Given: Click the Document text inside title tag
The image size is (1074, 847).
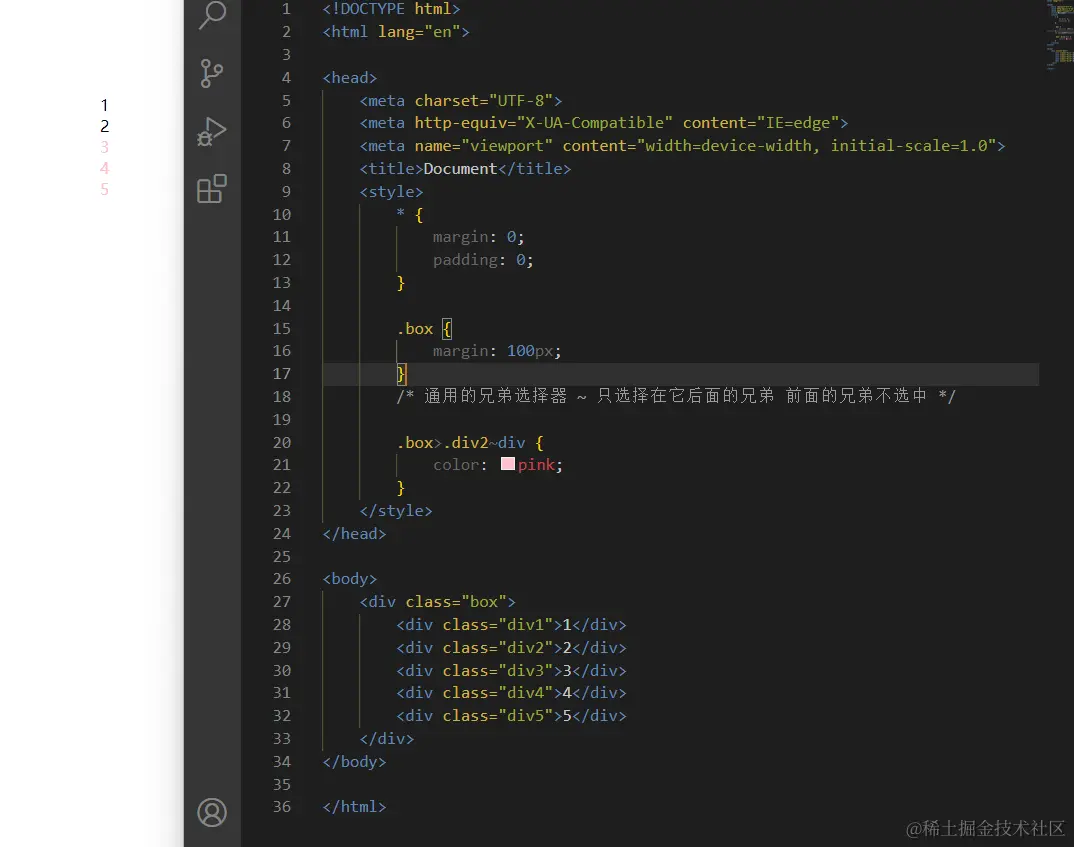Looking at the screenshot, I should 460,168.
